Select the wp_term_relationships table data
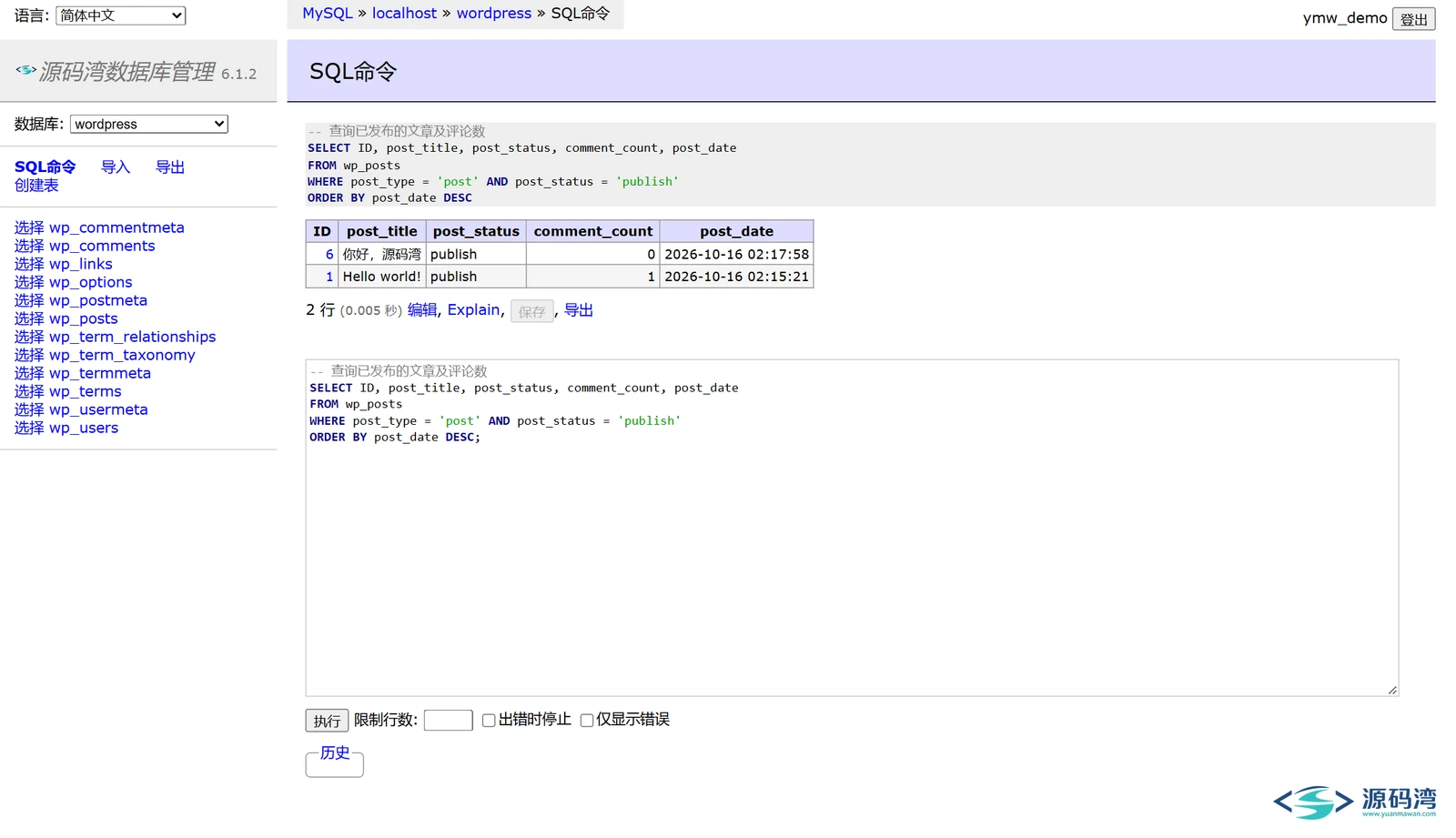The width and height of the screenshot is (1456, 838). coord(29,337)
